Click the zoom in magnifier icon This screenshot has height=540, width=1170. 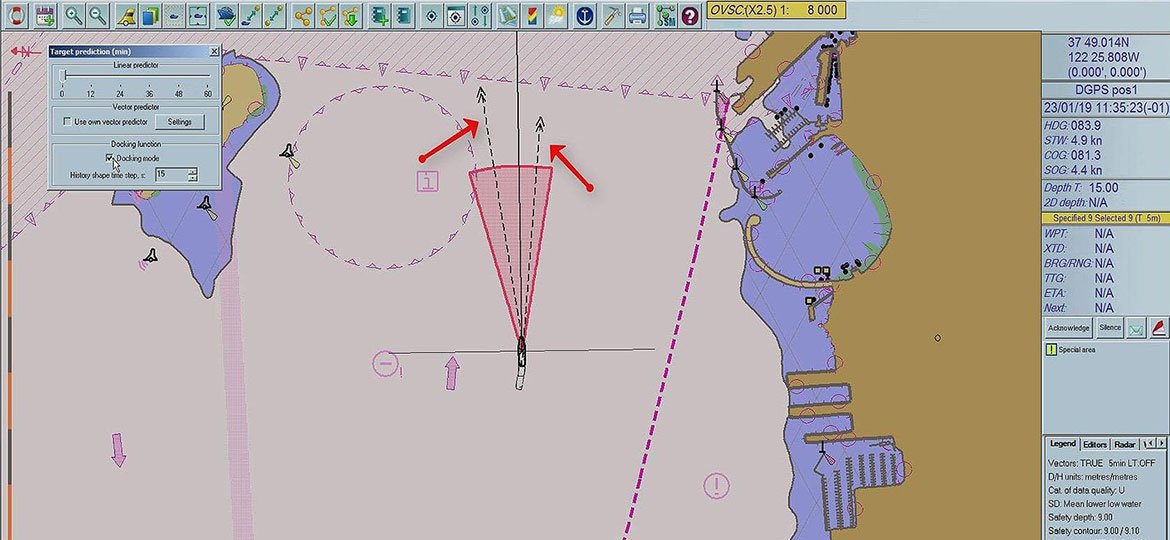(73, 15)
